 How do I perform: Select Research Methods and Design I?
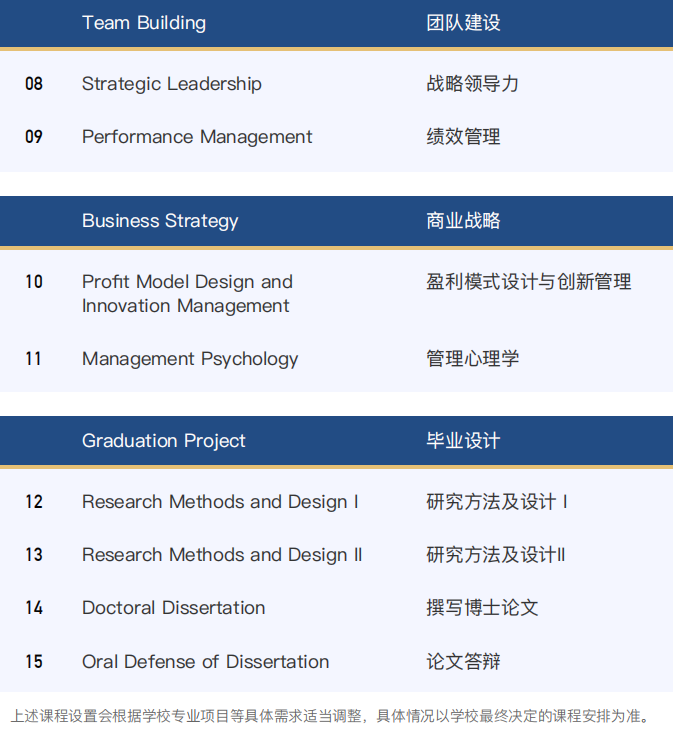tap(220, 502)
